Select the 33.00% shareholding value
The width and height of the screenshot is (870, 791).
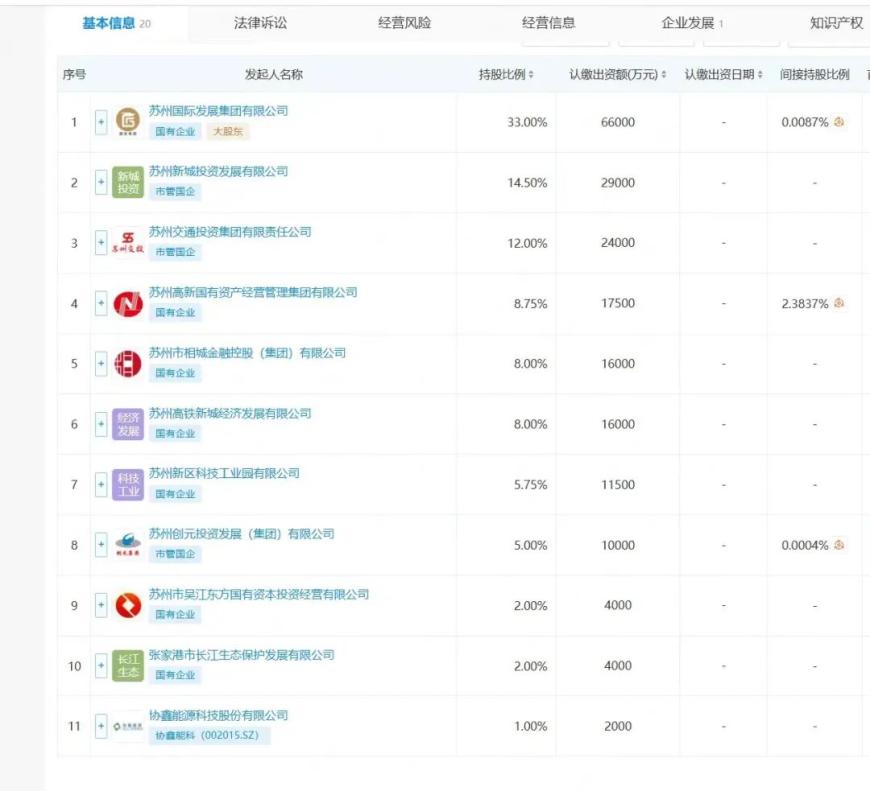coord(527,122)
